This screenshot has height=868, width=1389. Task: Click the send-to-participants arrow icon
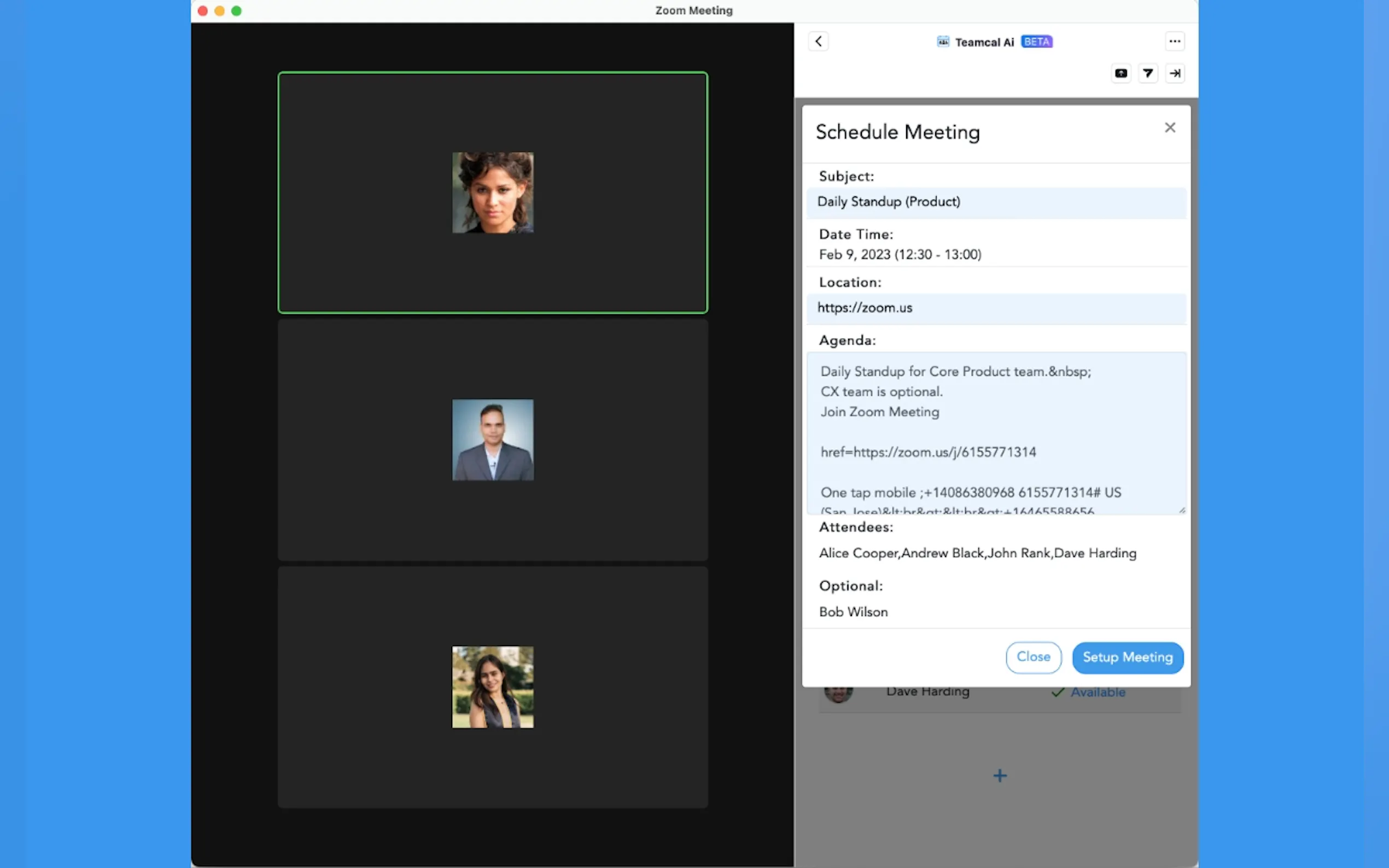tap(1147, 73)
